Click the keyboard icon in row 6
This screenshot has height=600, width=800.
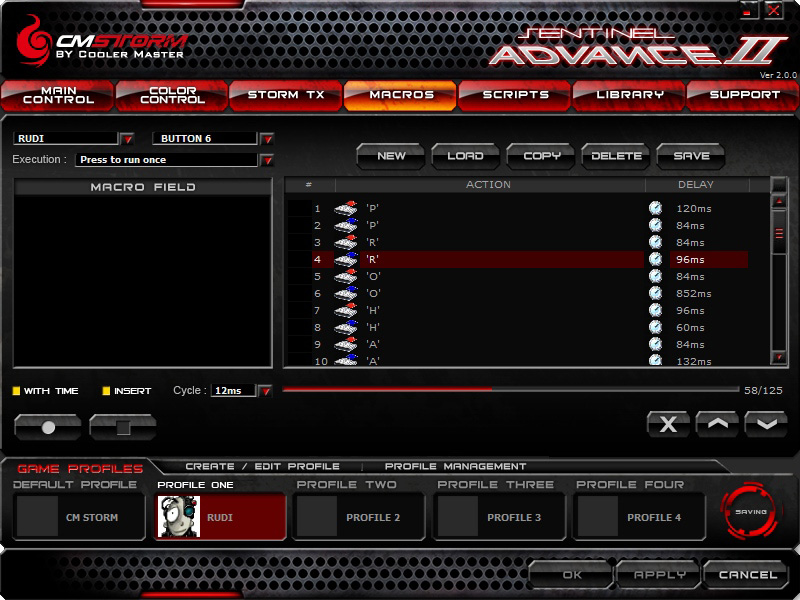[x=346, y=293]
